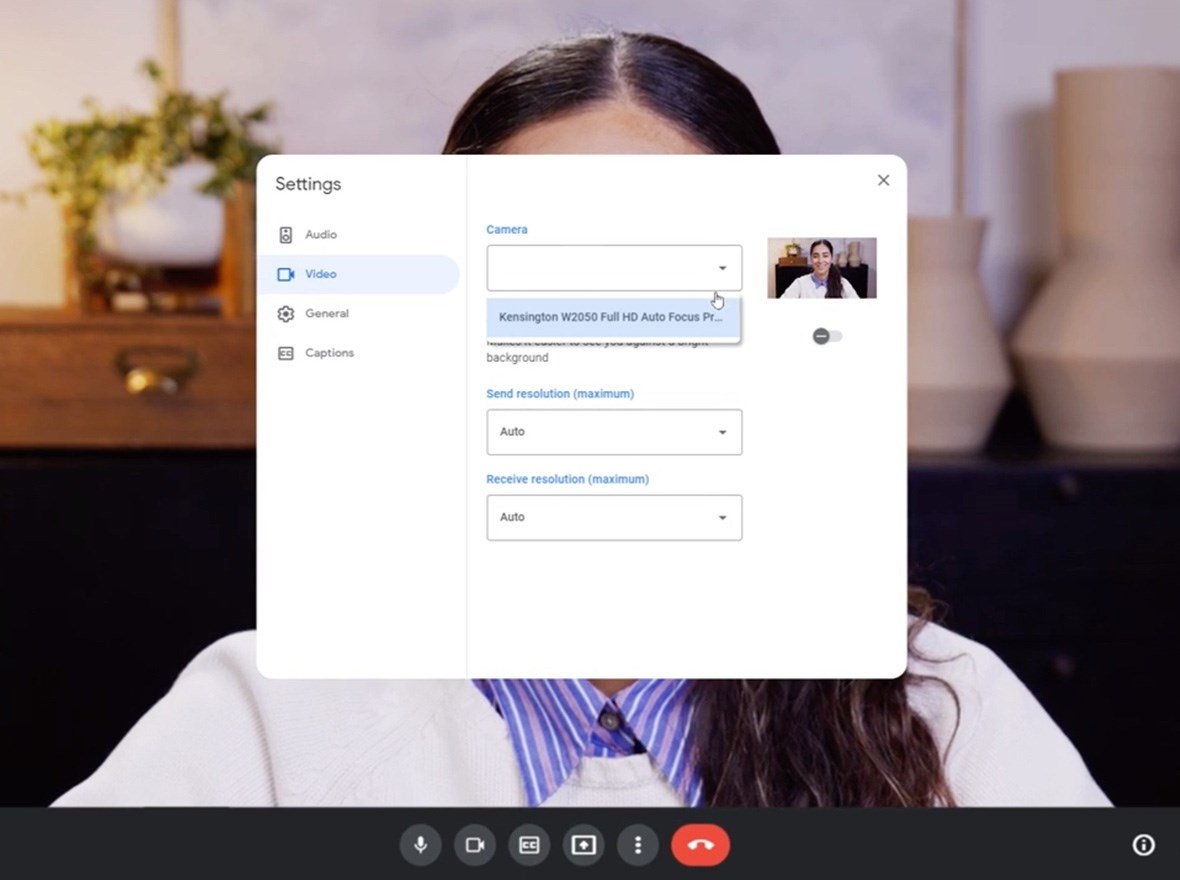Select the Kensington W2050 Full HD camera

614,316
